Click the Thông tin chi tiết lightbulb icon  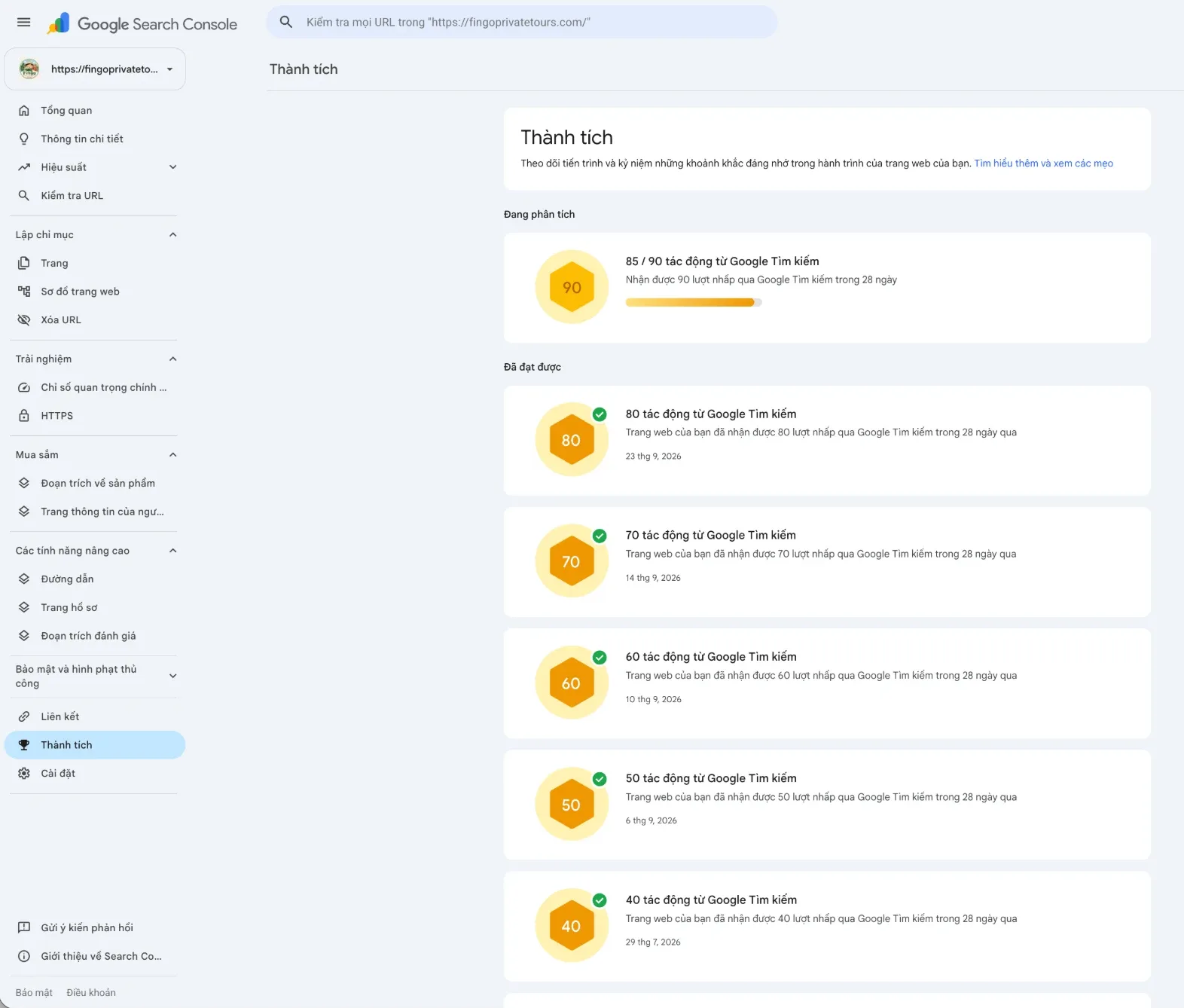coord(24,139)
